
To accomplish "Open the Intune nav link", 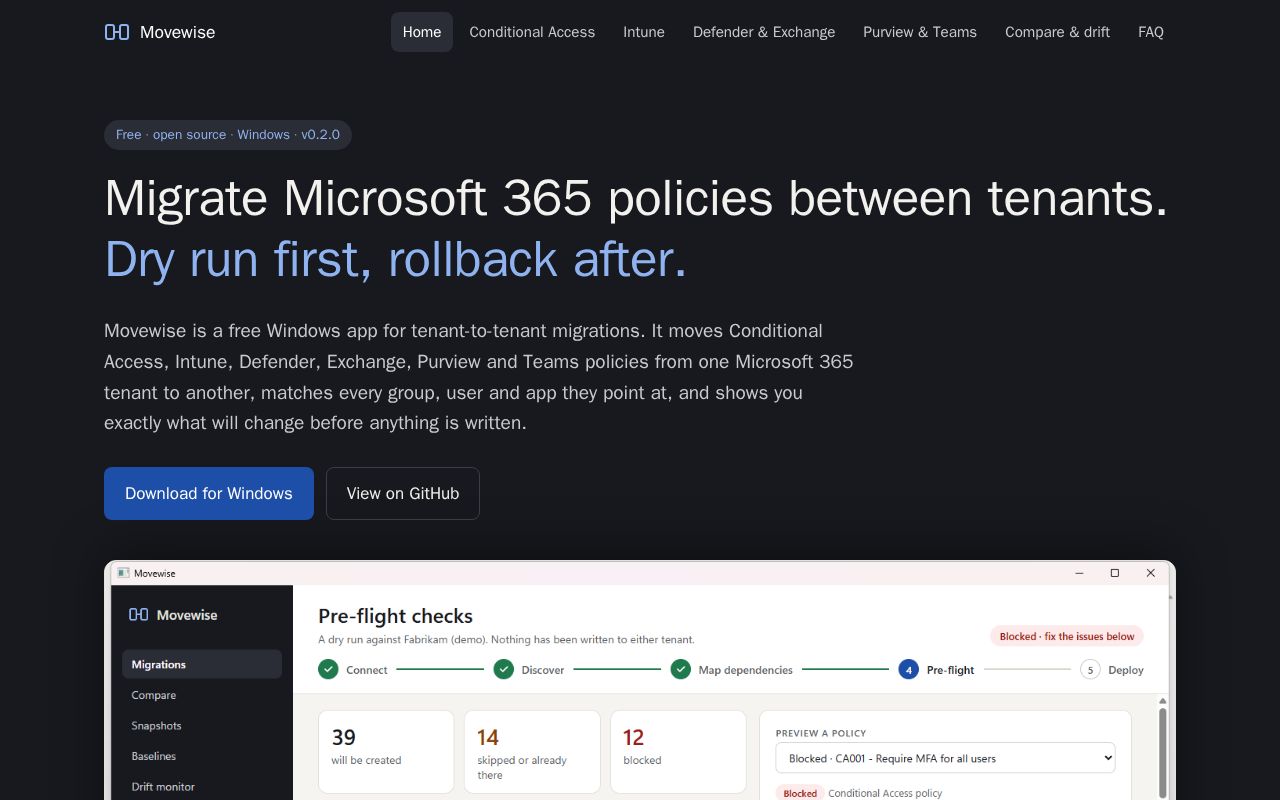I will coord(644,32).
